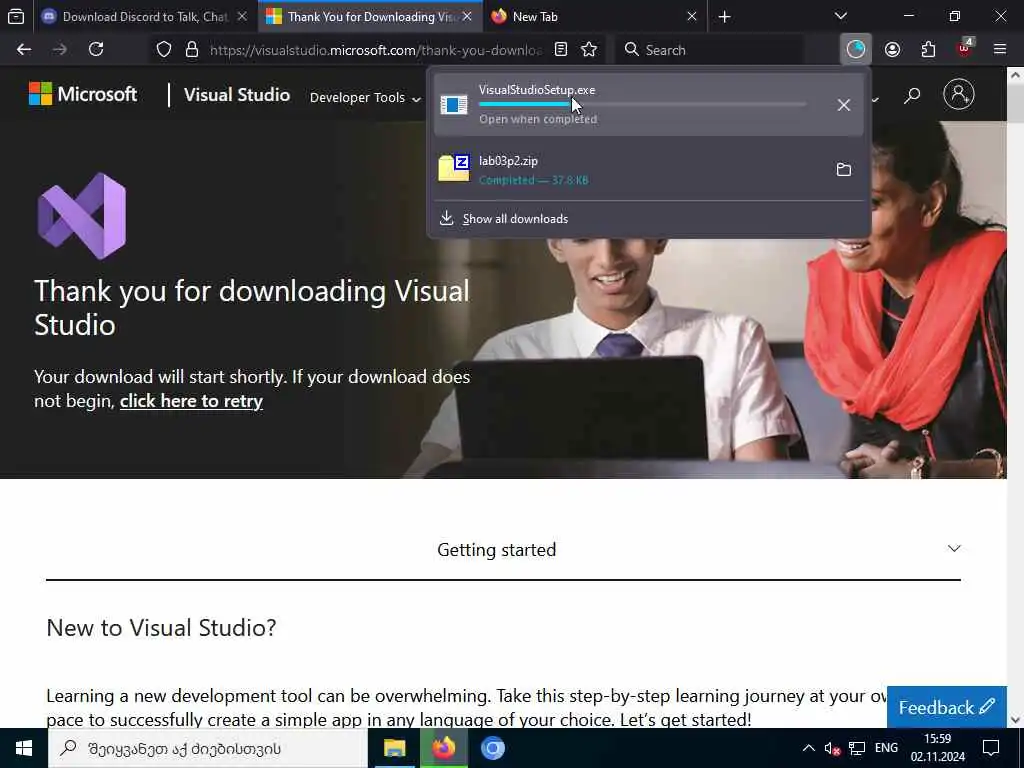Show hidden system tray icons
Screen dimensions: 1024x768
pos(808,748)
